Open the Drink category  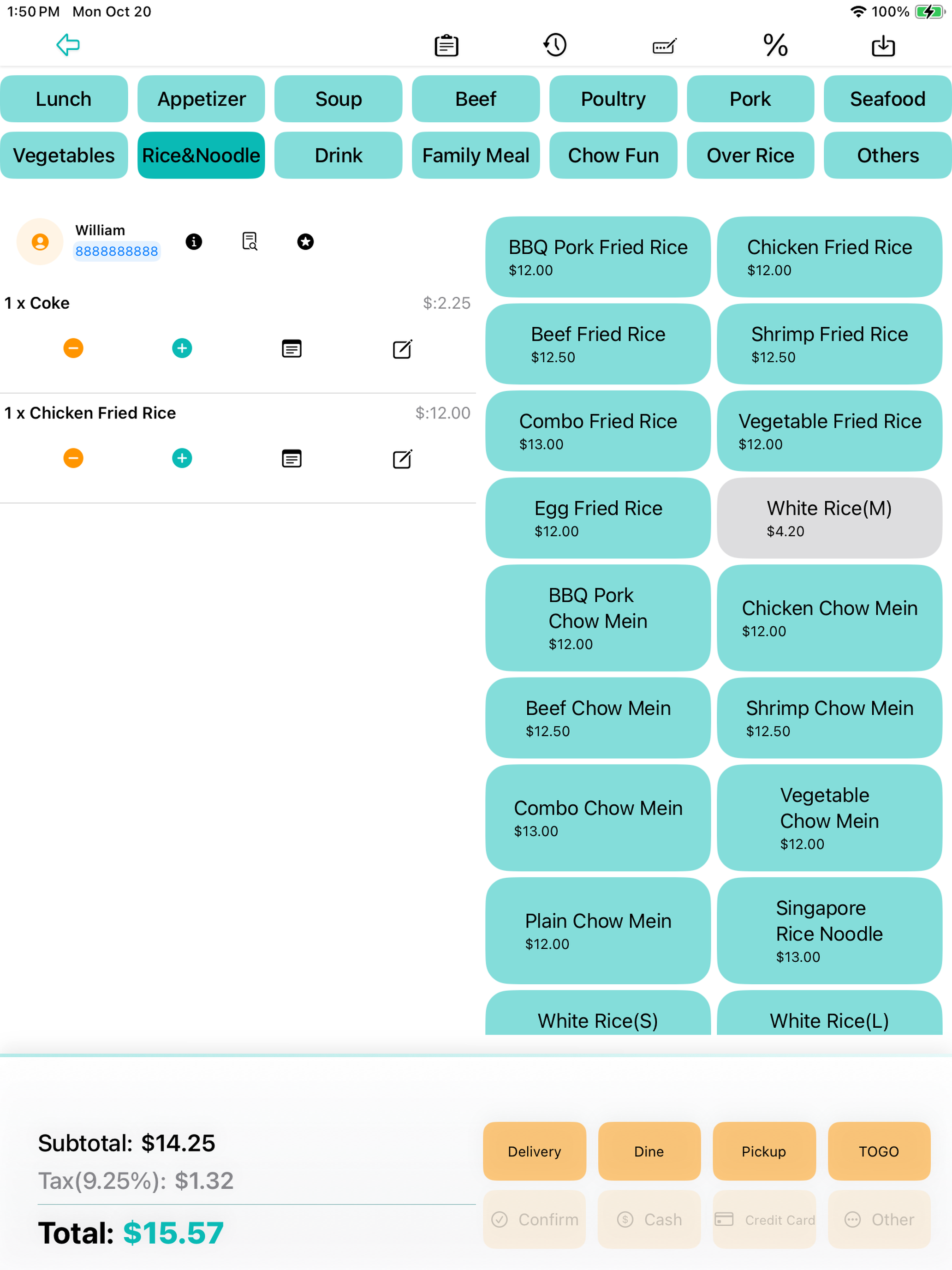(339, 156)
